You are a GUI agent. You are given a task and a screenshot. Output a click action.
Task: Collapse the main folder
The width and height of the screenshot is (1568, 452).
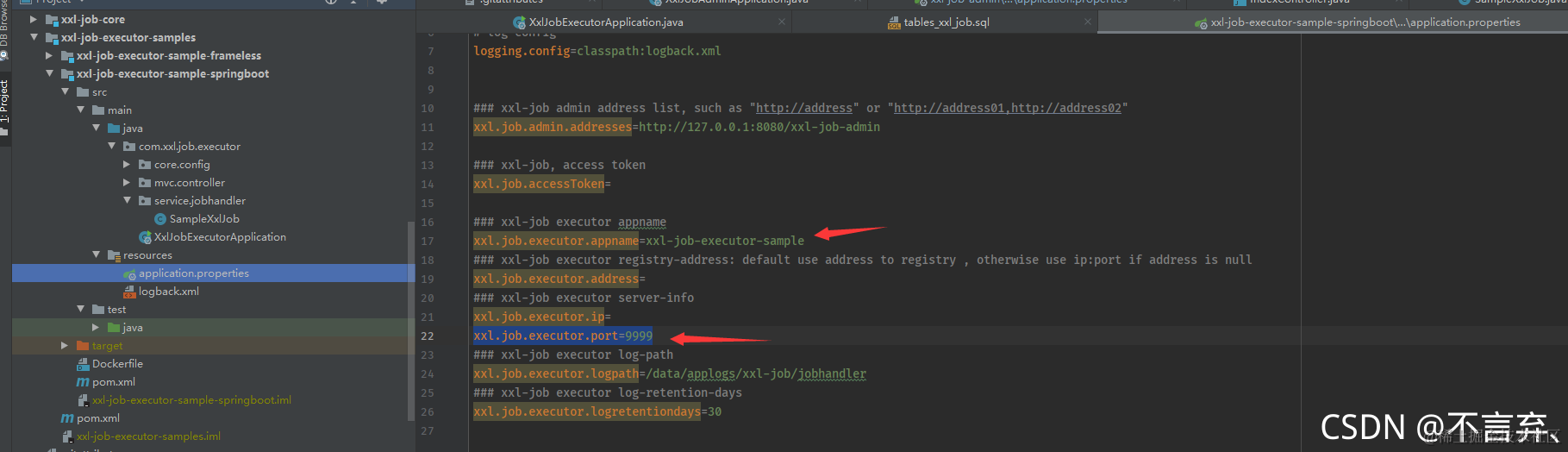point(80,110)
